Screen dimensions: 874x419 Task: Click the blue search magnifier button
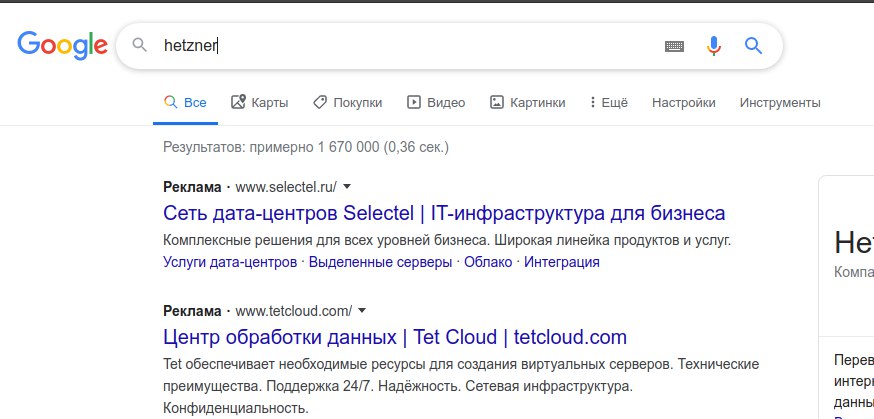pyautogui.click(x=753, y=46)
